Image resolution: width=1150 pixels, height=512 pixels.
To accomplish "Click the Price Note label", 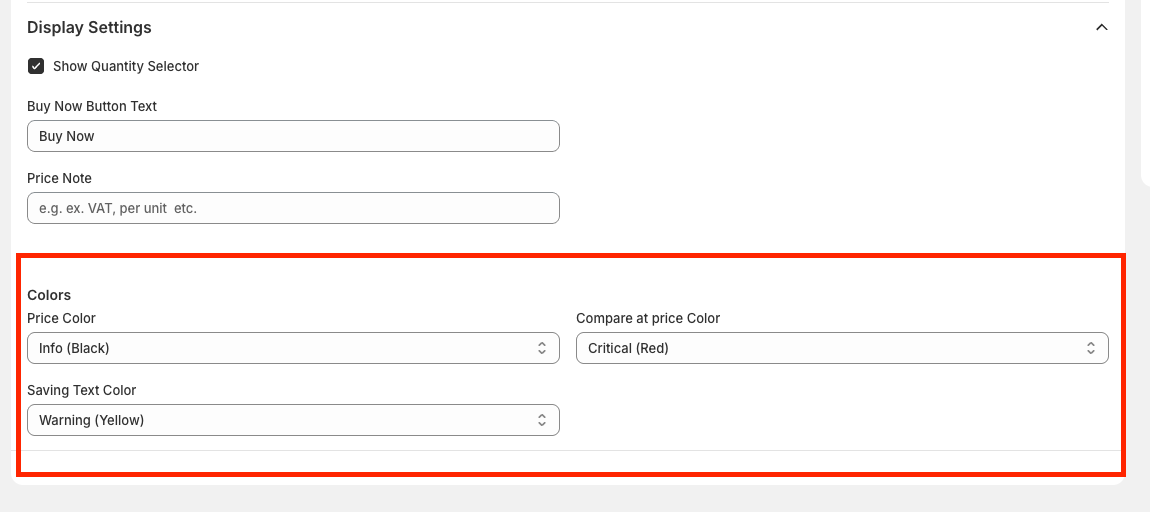I will (x=59, y=178).
